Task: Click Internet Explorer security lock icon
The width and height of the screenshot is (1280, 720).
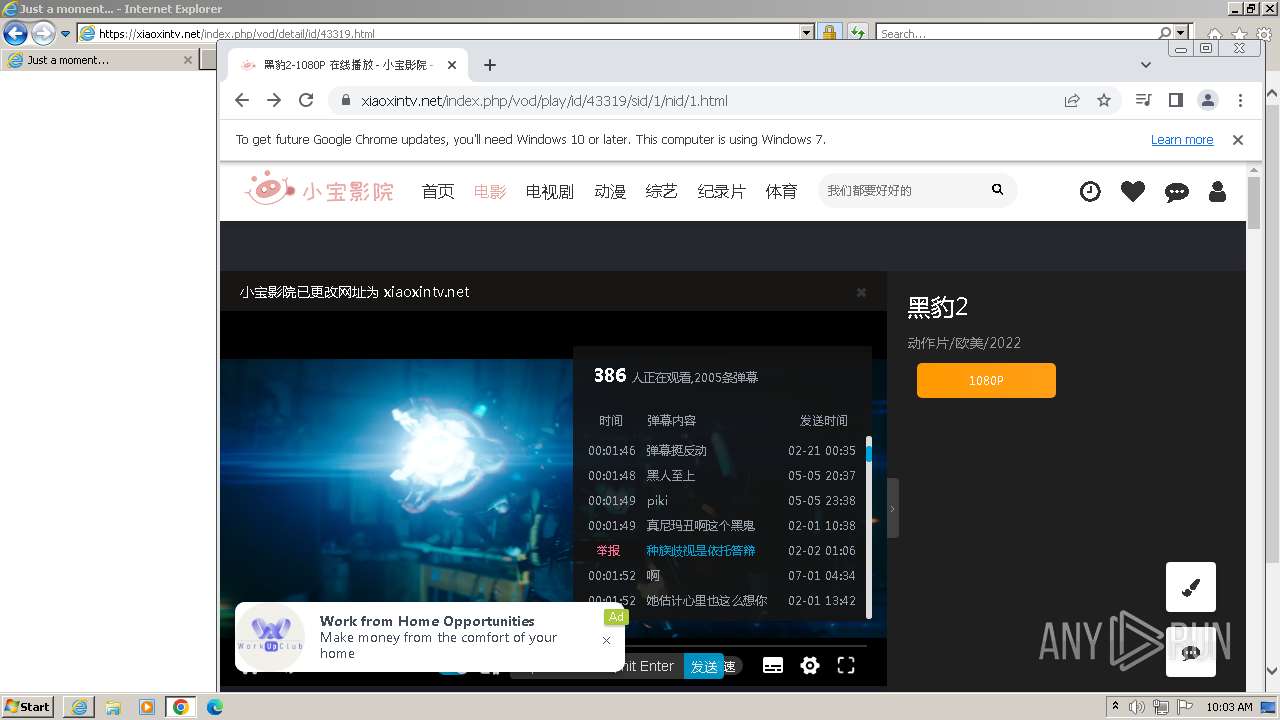Action: coord(829,33)
